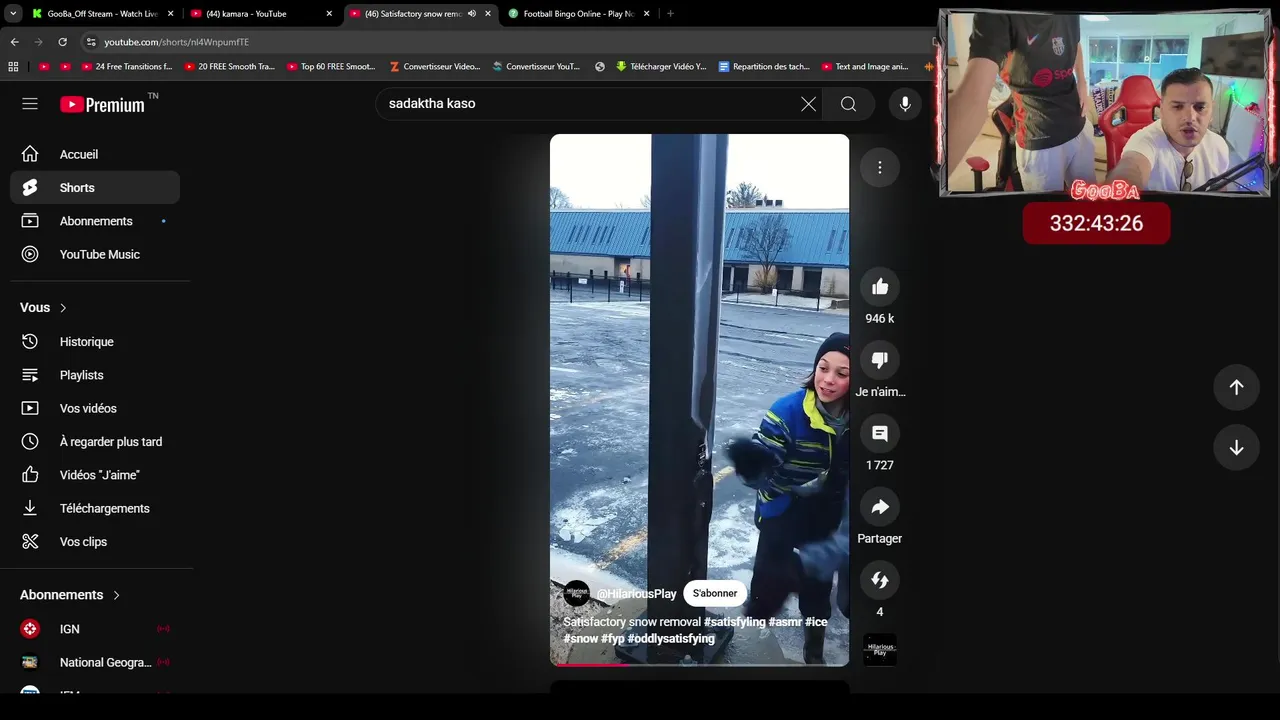Click the Remix icon showing 4
This screenshot has width=1280, height=720.
coord(880,580)
